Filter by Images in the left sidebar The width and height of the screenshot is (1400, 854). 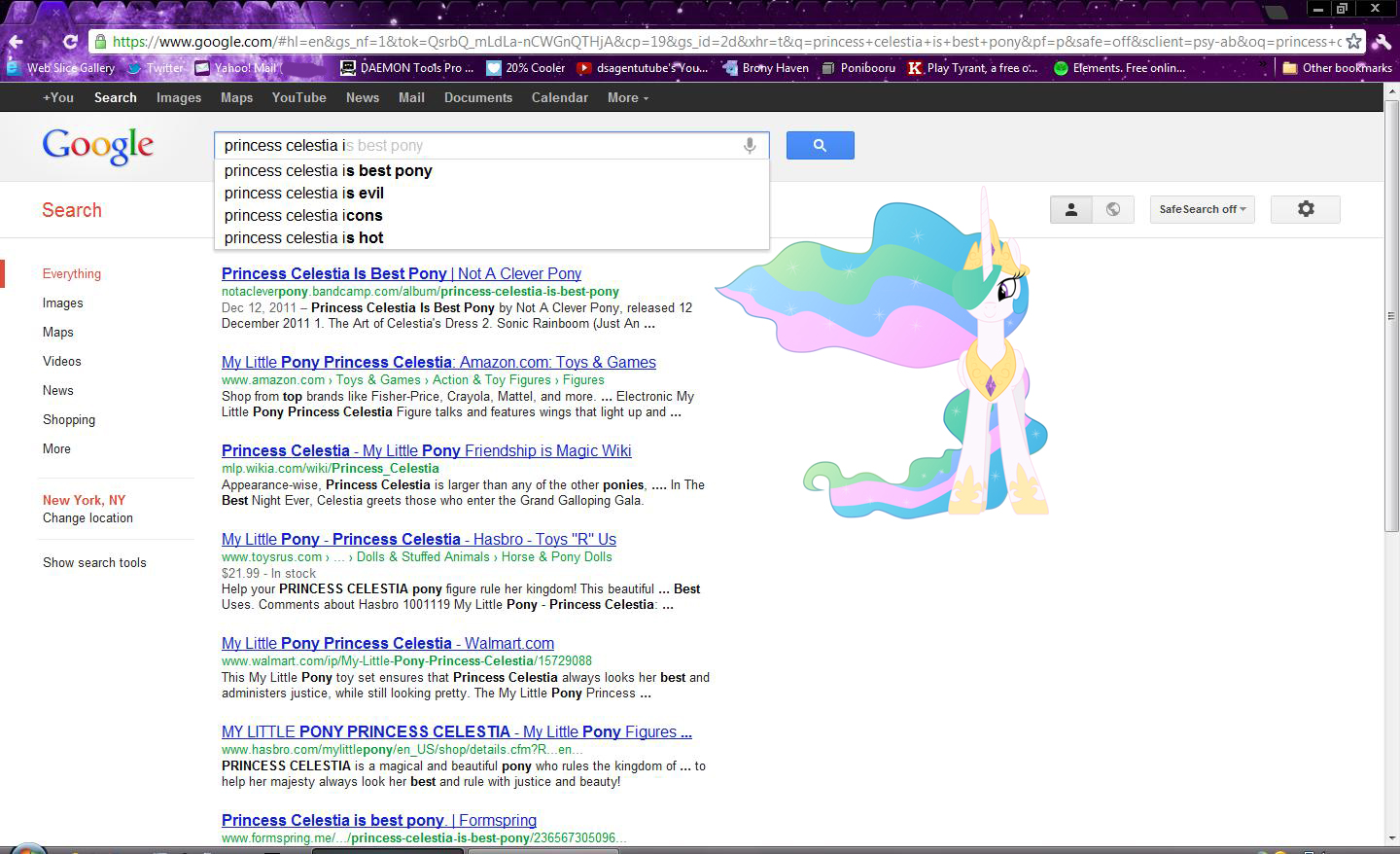pyautogui.click(x=63, y=302)
